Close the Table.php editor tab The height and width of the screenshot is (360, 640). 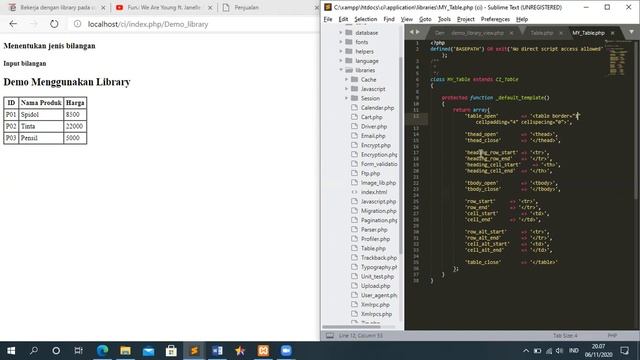point(561,33)
